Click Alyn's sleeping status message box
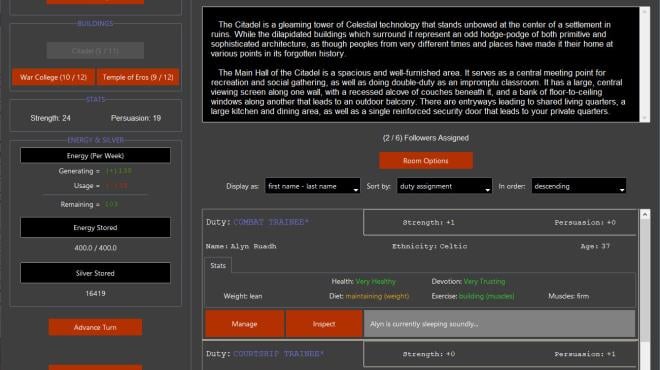Image resolution: width=660 pixels, height=370 pixels. 500,324
